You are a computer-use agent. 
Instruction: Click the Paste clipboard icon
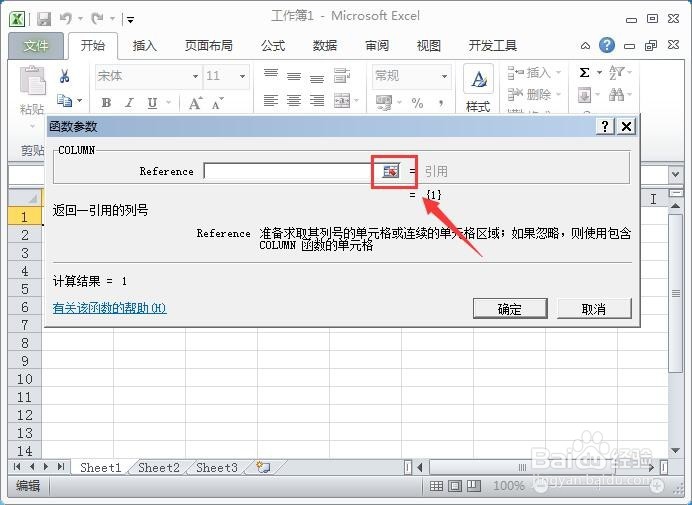[x=33, y=80]
